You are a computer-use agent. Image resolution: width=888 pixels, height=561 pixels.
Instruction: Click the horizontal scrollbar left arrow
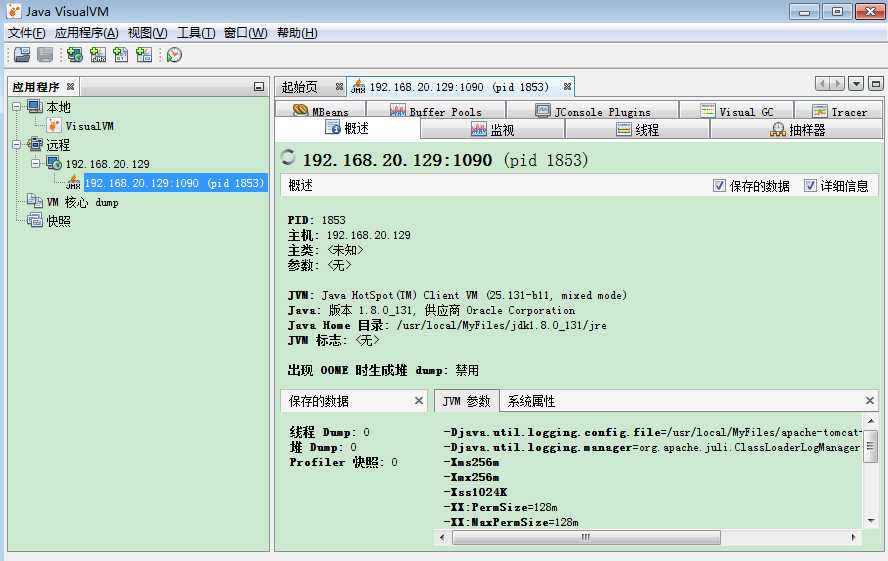pos(442,537)
